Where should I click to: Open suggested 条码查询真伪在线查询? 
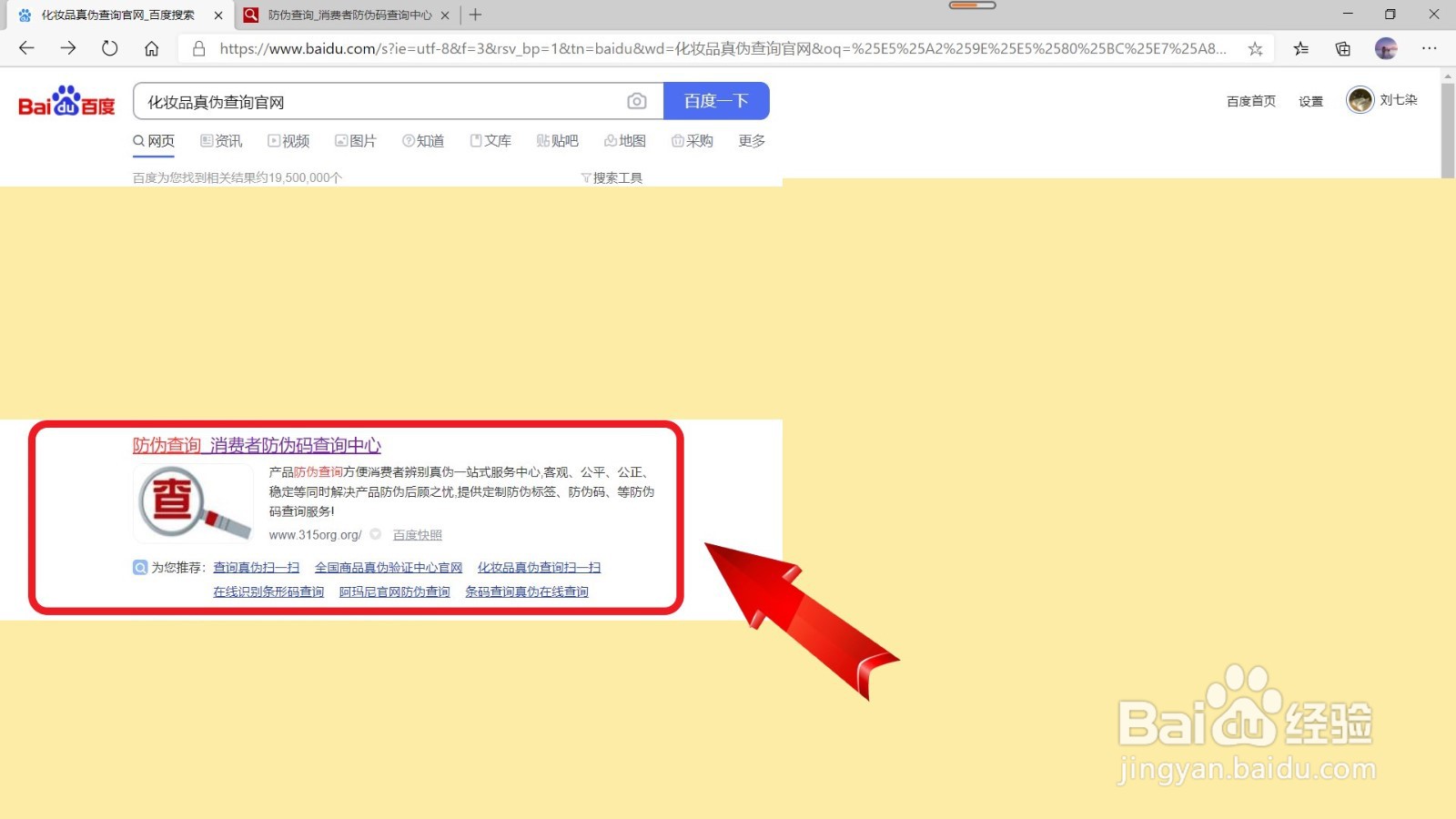[x=527, y=591]
